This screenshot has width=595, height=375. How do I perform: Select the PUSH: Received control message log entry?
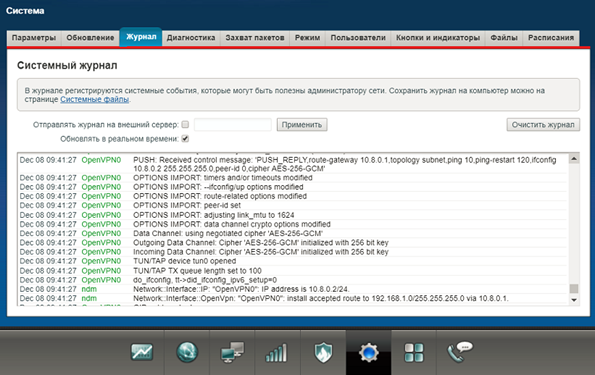pos(292,164)
